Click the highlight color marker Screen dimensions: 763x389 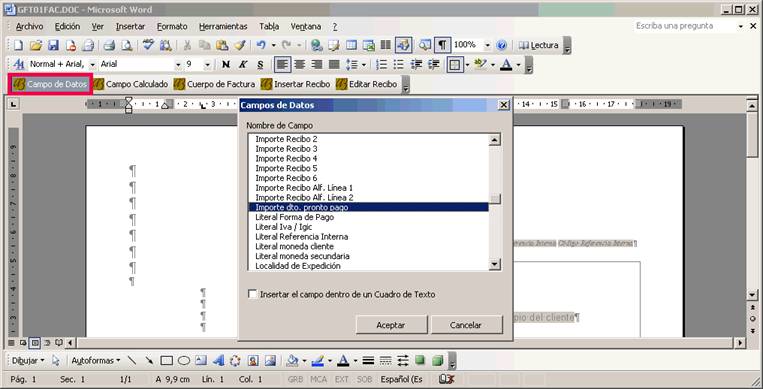click(x=481, y=64)
